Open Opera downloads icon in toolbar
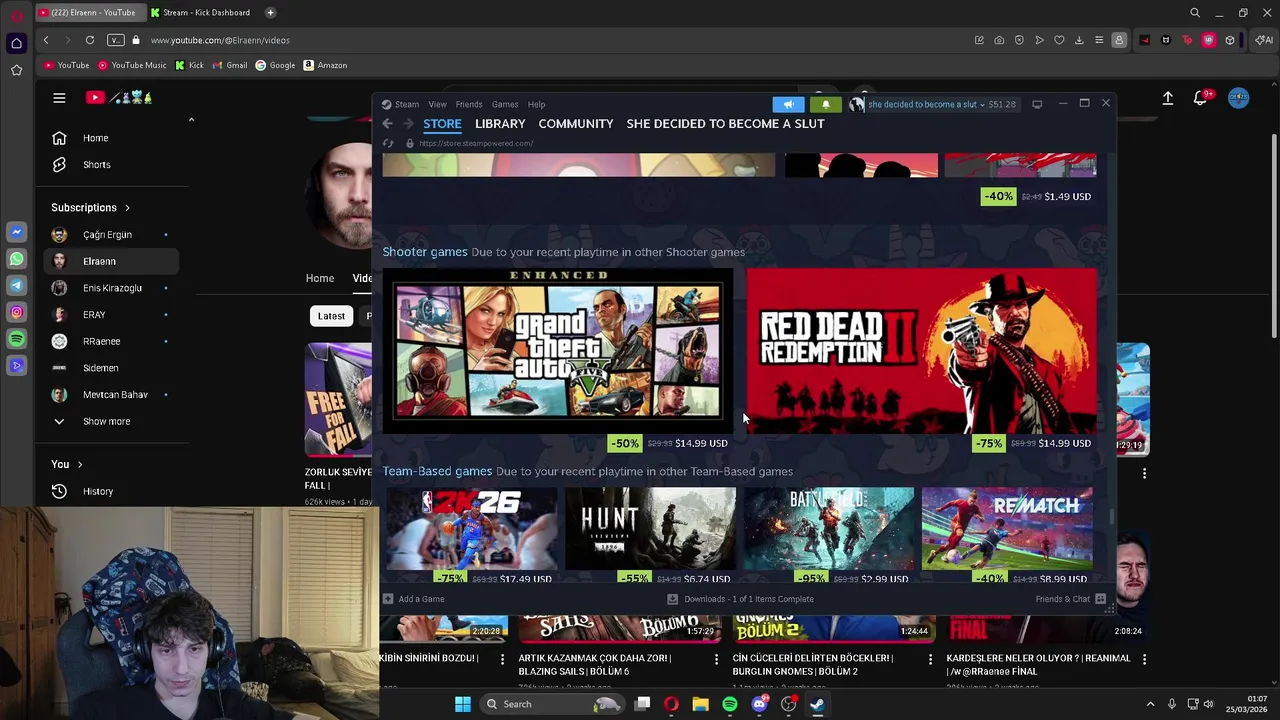This screenshot has width=1280, height=720. pyautogui.click(x=1079, y=40)
